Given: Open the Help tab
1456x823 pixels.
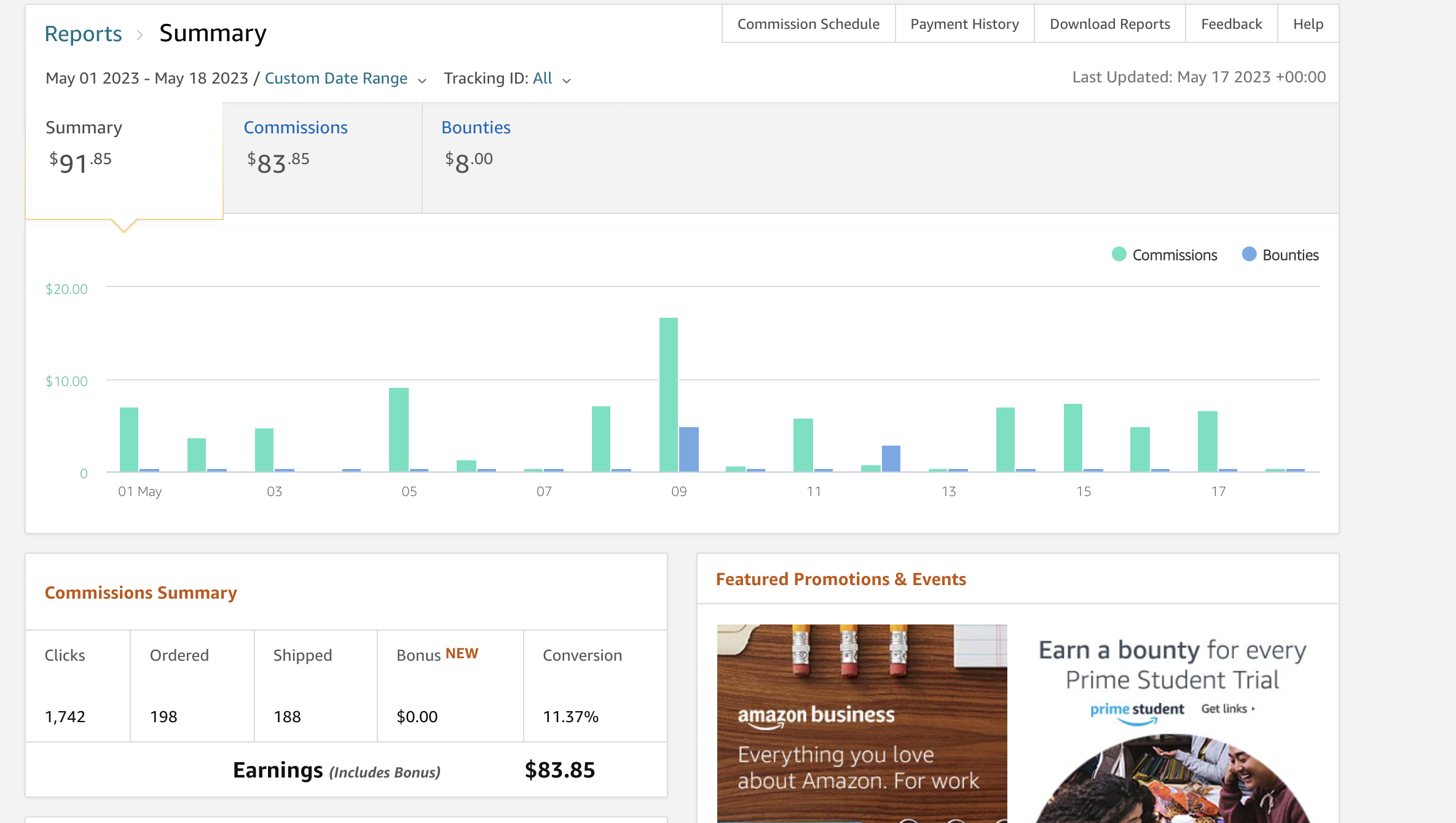Looking at the screenshot, I should (x=1308, y=24).
